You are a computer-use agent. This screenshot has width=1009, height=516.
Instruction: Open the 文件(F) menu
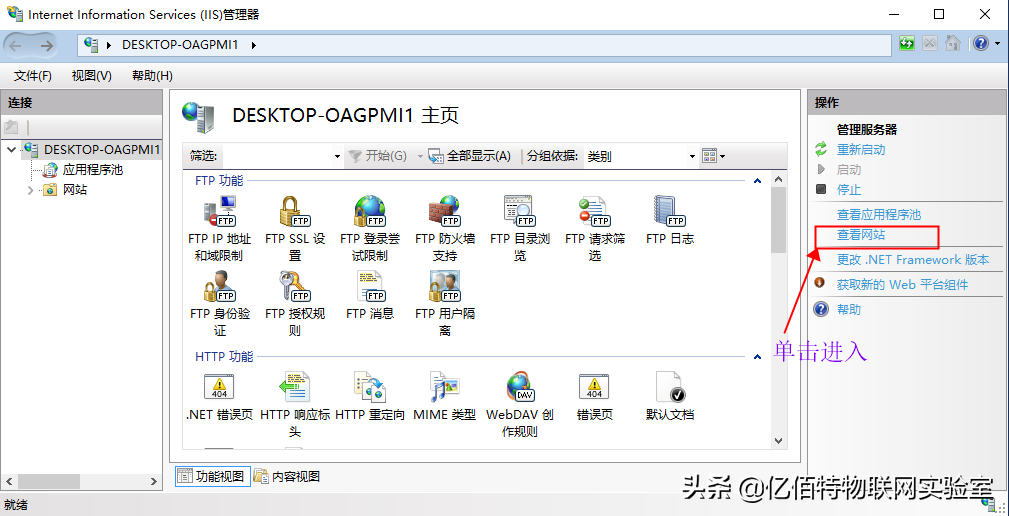pyautogui.click(x=33, y=76)
